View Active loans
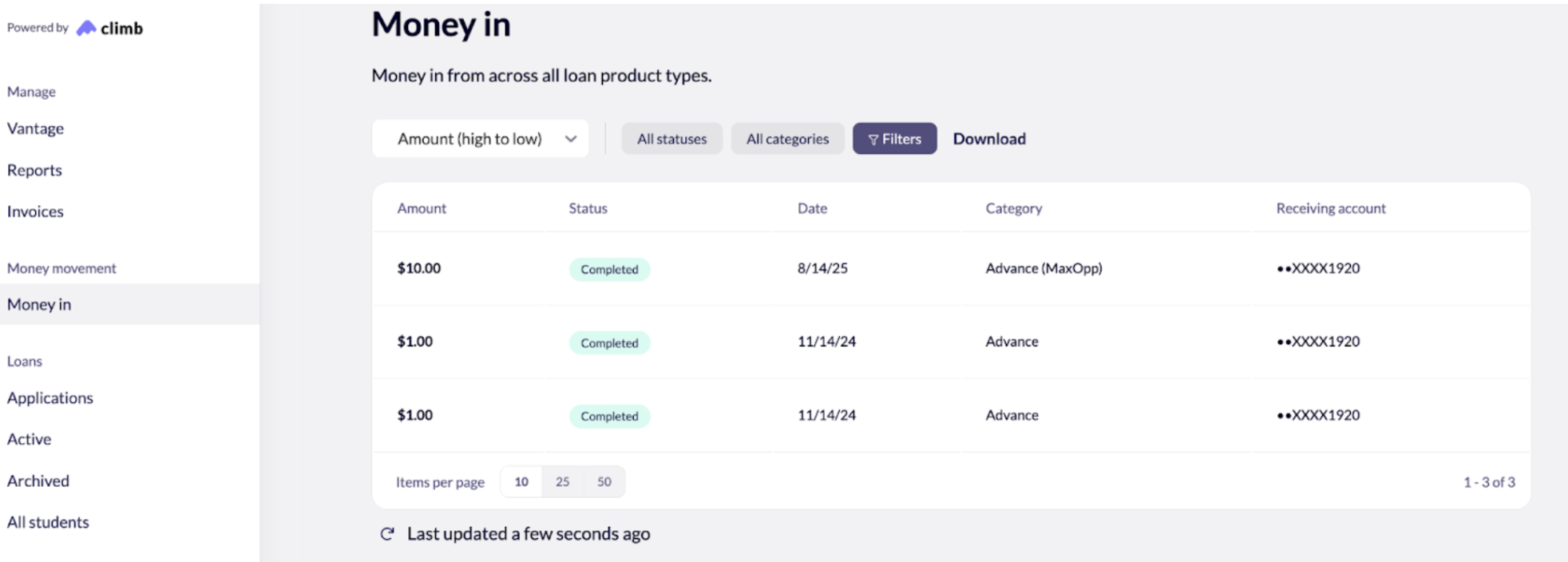Viewport: 1568px width, 562px height. (30, 439)
